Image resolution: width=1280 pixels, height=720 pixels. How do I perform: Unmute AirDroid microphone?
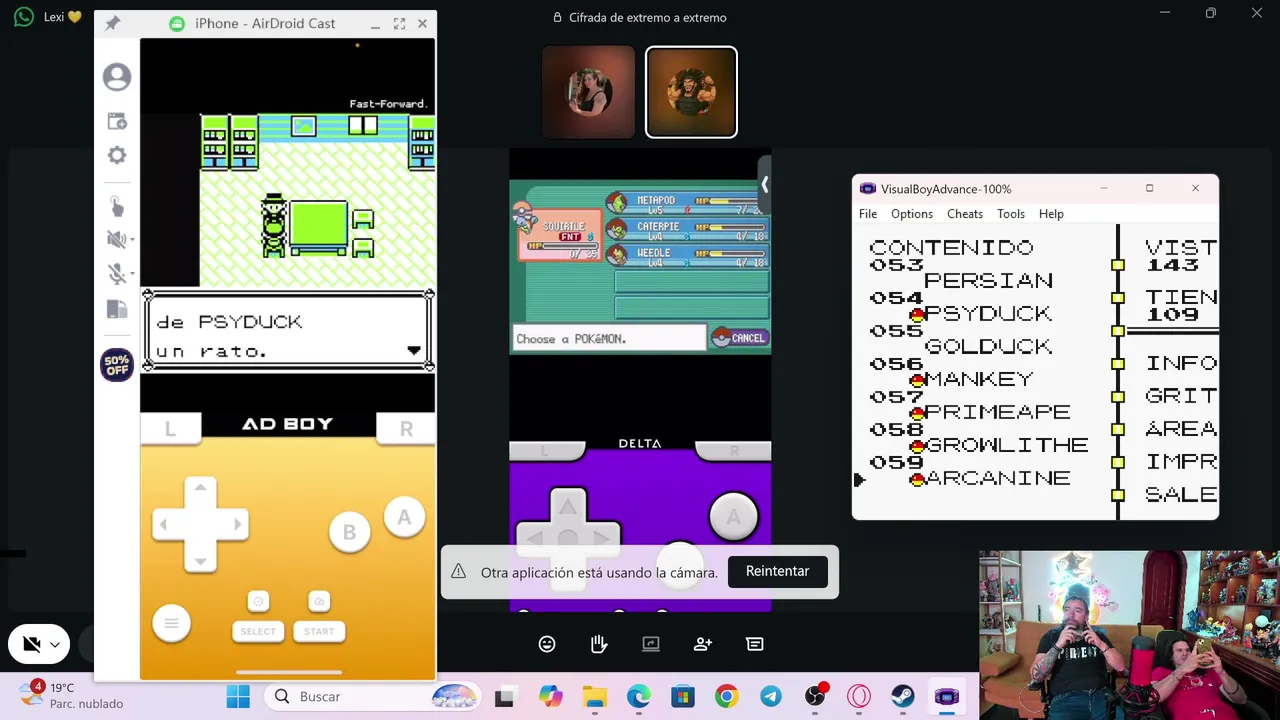click(115, 275)
